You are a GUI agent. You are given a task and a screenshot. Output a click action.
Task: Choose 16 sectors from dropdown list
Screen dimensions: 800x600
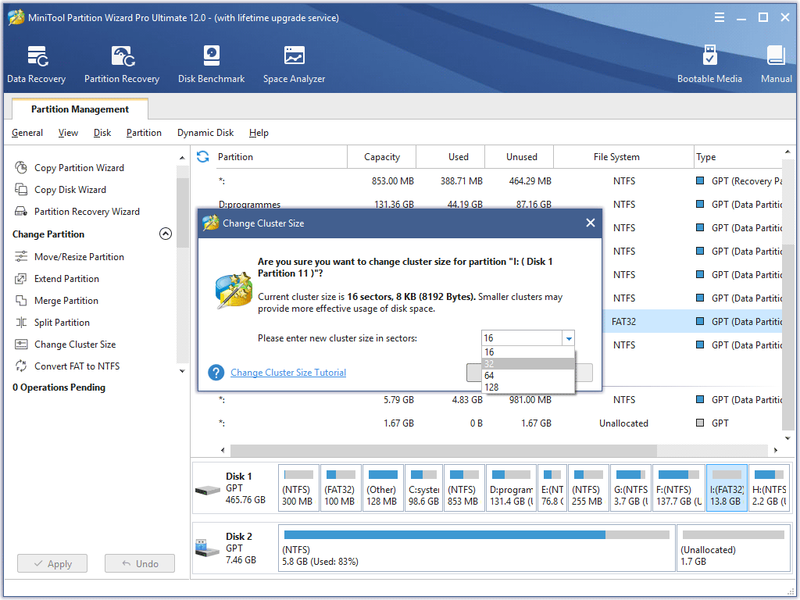click(x=528, y=352)
